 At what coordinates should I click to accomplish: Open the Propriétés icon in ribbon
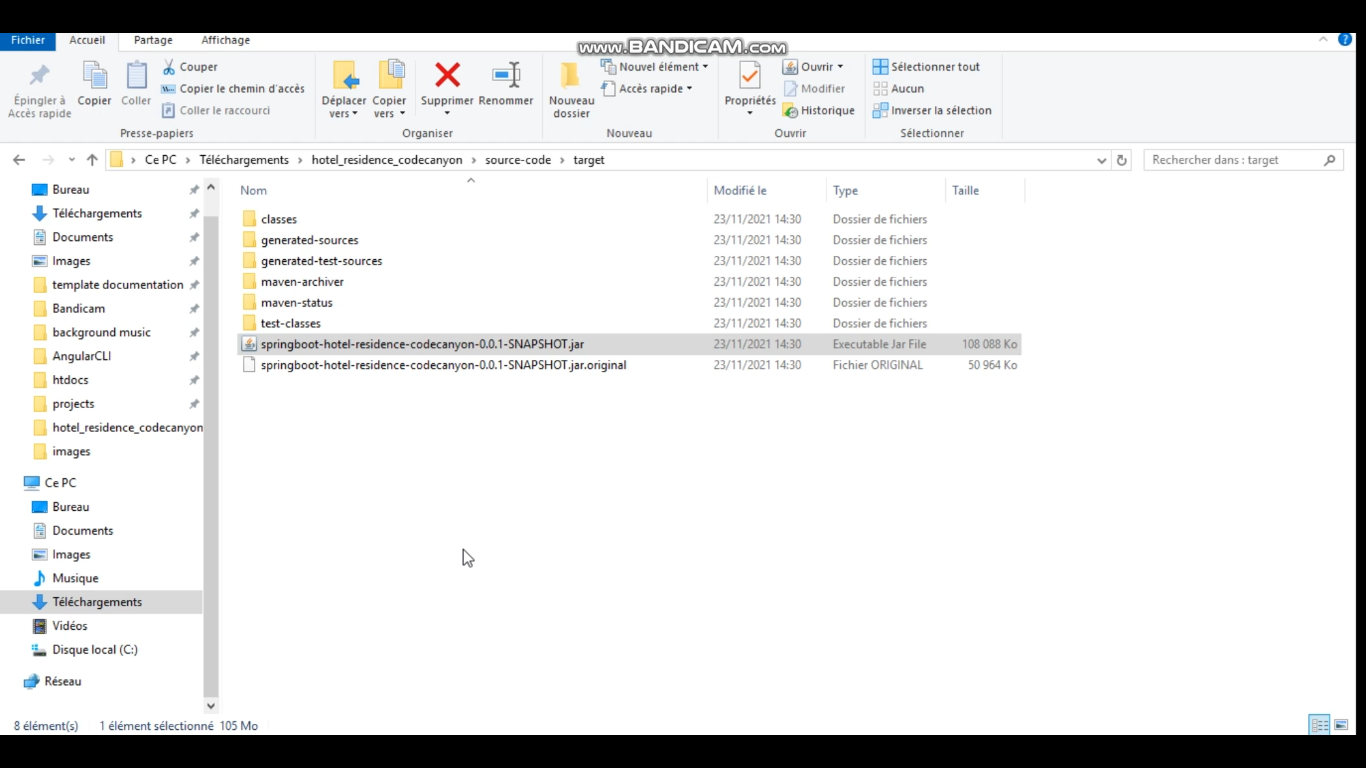point(750,75)
